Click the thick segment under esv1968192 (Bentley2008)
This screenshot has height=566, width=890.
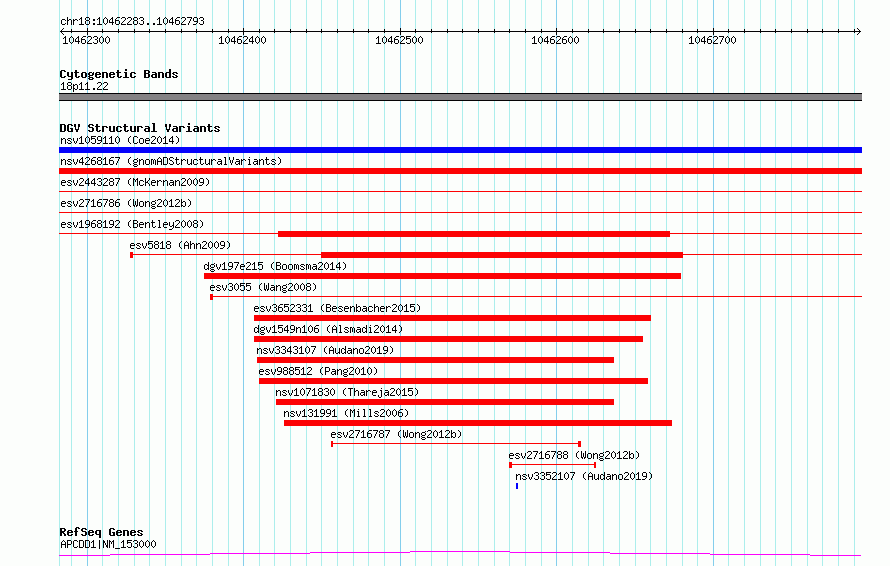pos(474,234)
